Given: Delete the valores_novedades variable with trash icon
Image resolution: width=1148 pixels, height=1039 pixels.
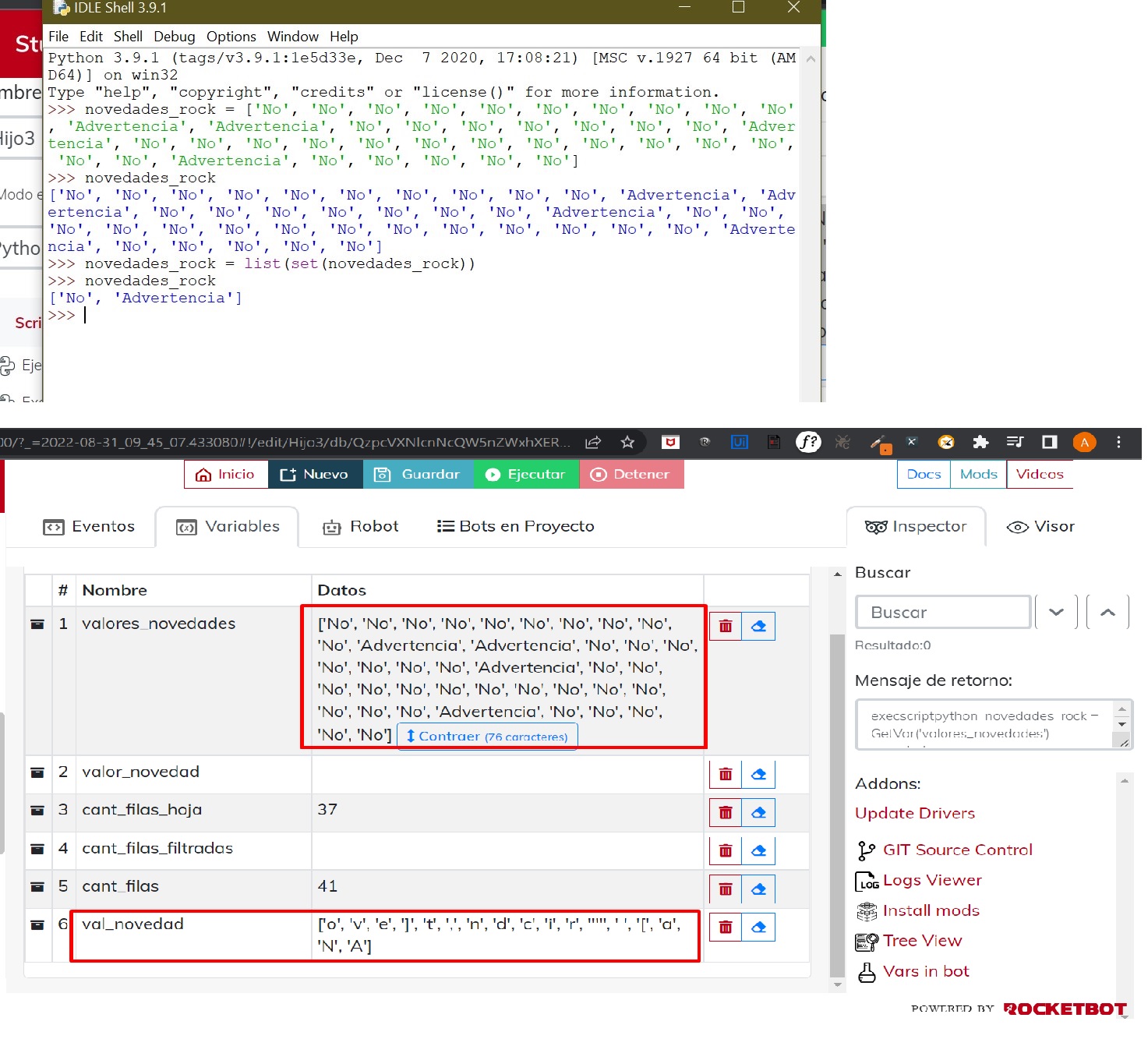Looking at the screenshot, I should [x=725, y=627].
